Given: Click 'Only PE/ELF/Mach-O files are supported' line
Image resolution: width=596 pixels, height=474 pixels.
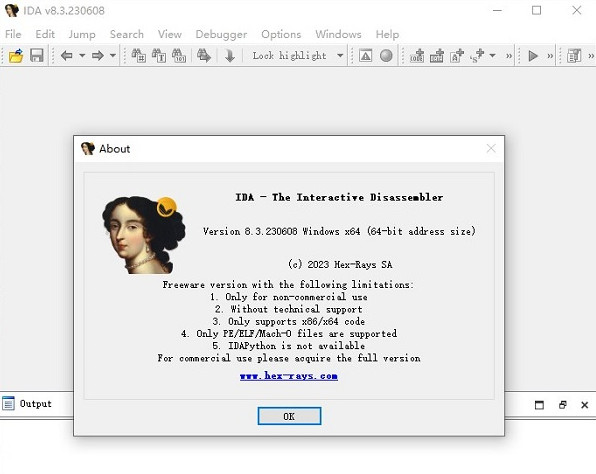Looking at the screenshot, I should pyautogui.click(x=289, y=334).
